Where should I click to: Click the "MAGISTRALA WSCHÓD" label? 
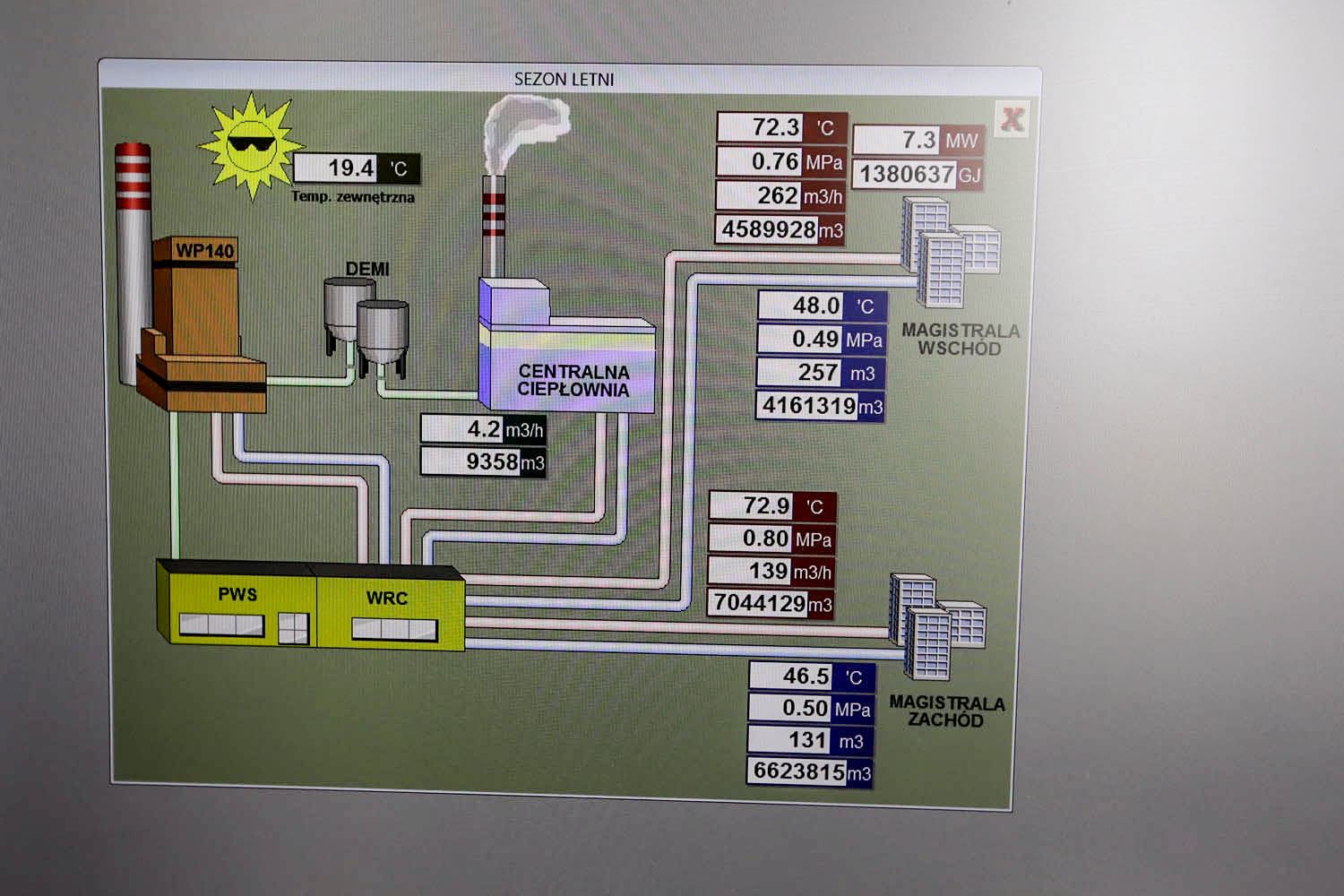[961, 340]
